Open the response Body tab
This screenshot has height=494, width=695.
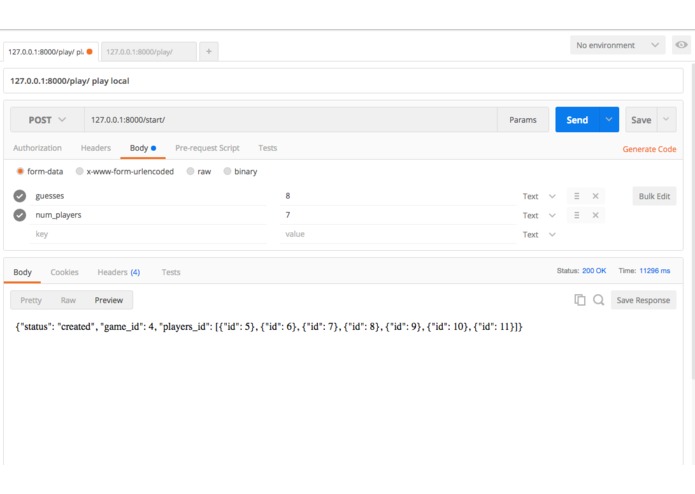coord(22,272)
